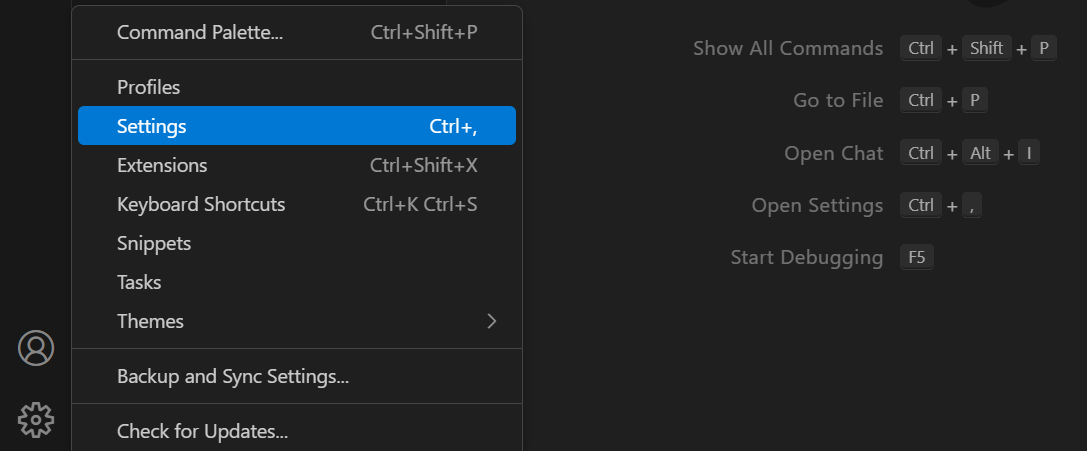Click Tasks in the menu
The width and height of the screenshot is (1087, 451).
(139, 282)
